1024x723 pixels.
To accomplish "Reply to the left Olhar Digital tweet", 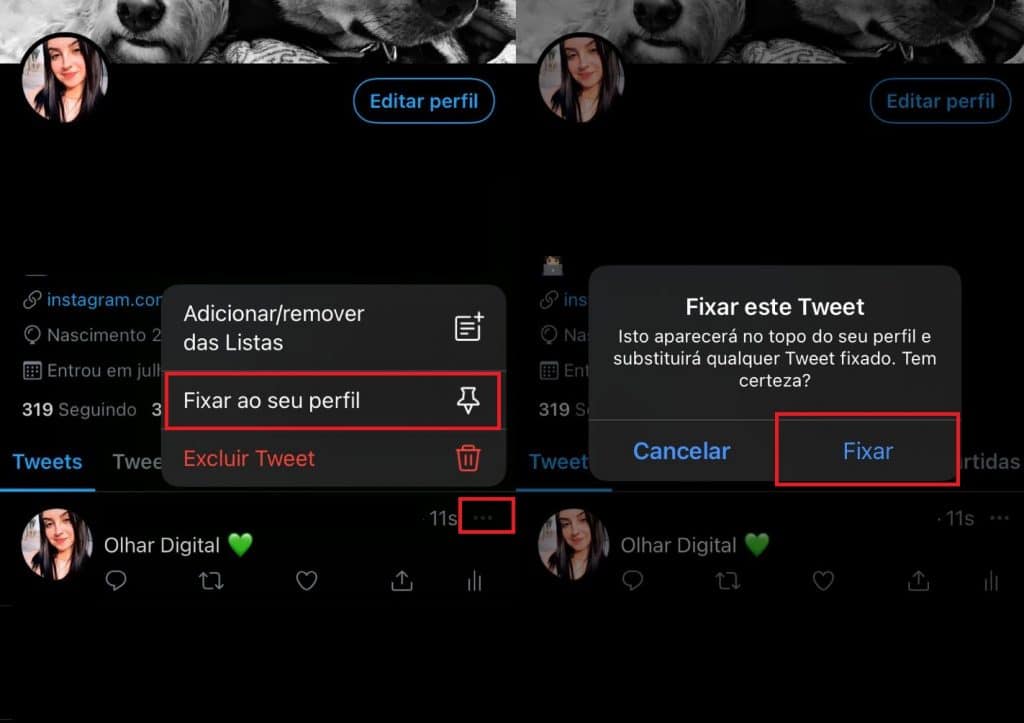I will (x=116, y=581).
